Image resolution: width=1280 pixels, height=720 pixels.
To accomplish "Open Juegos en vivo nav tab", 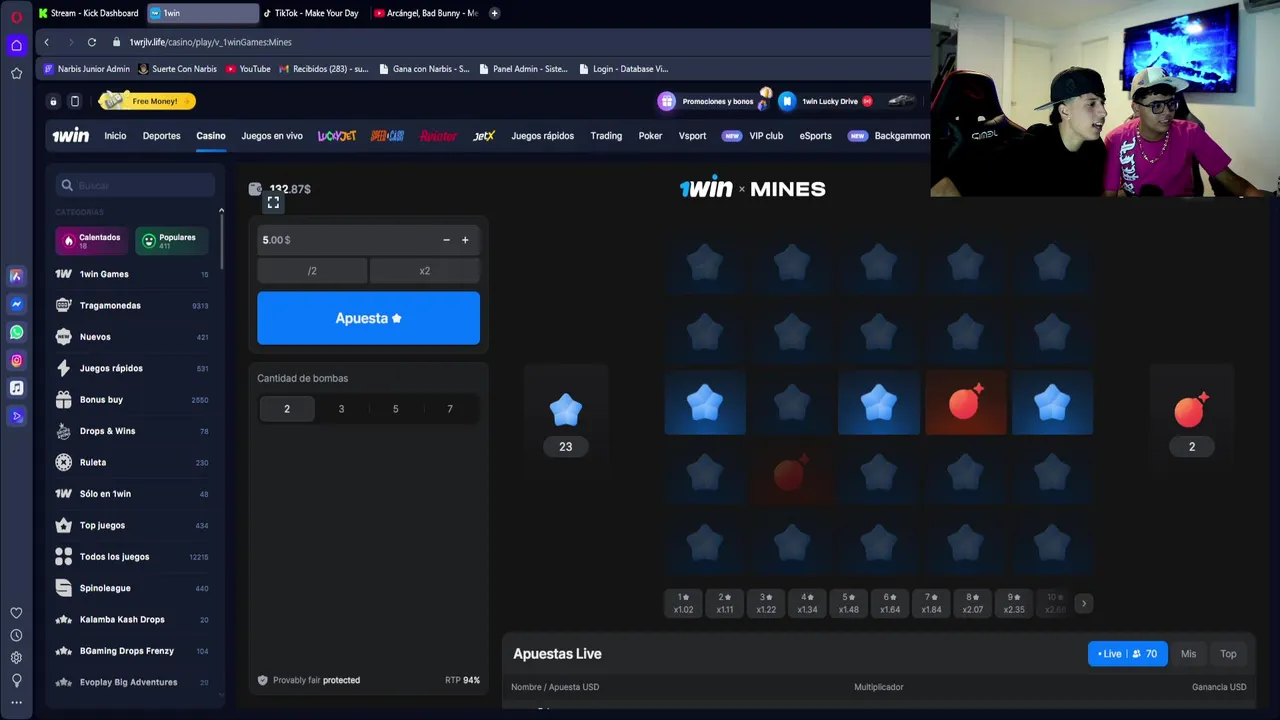I will (272, 136).
